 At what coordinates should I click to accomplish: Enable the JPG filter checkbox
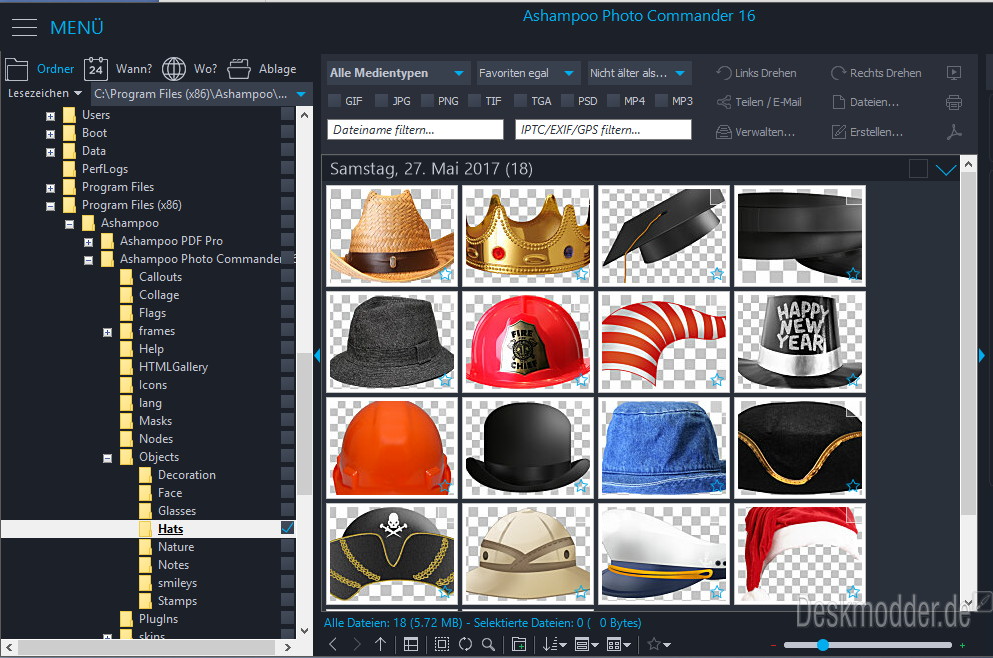[381, 101]
